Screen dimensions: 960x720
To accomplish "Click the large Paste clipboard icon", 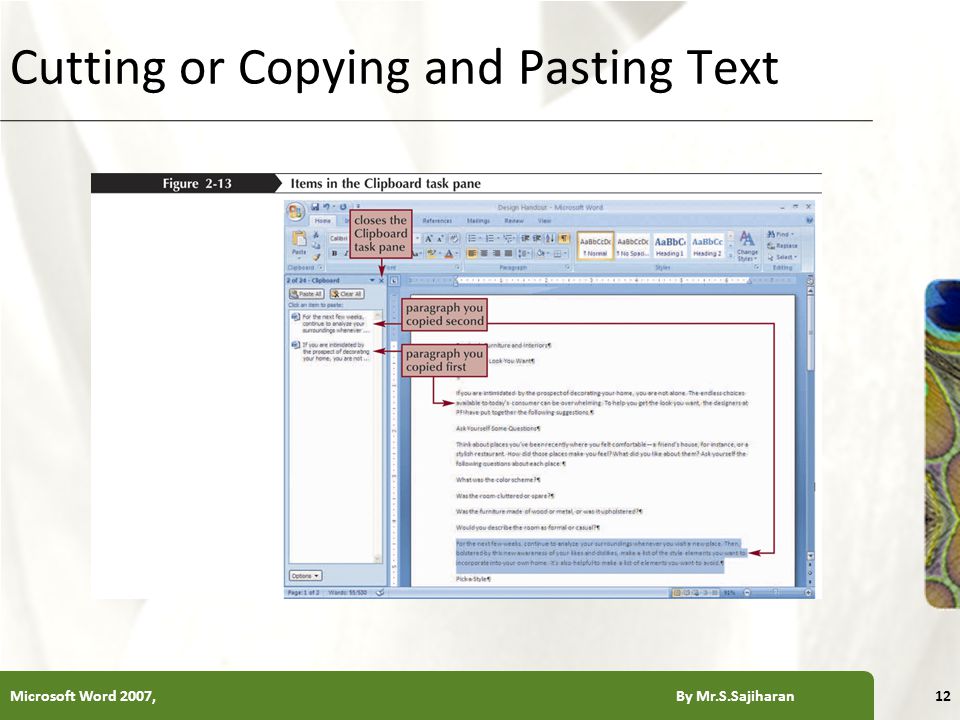I will point(299,240).
